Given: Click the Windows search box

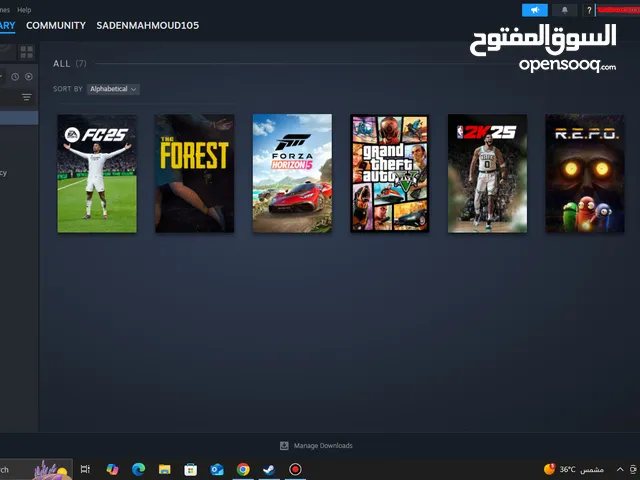Looking at the screenshot, I should (x=36, y=469).
